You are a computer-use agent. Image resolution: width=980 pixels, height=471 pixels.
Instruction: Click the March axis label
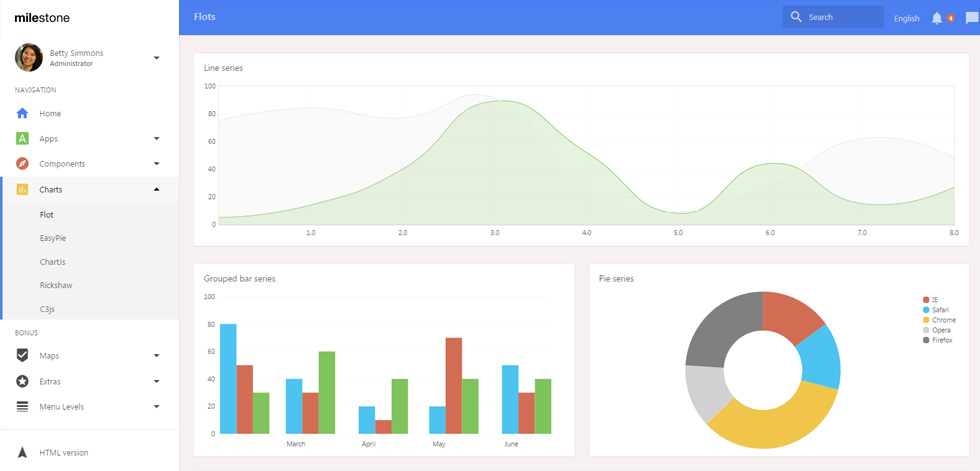(x=296, y=444)
